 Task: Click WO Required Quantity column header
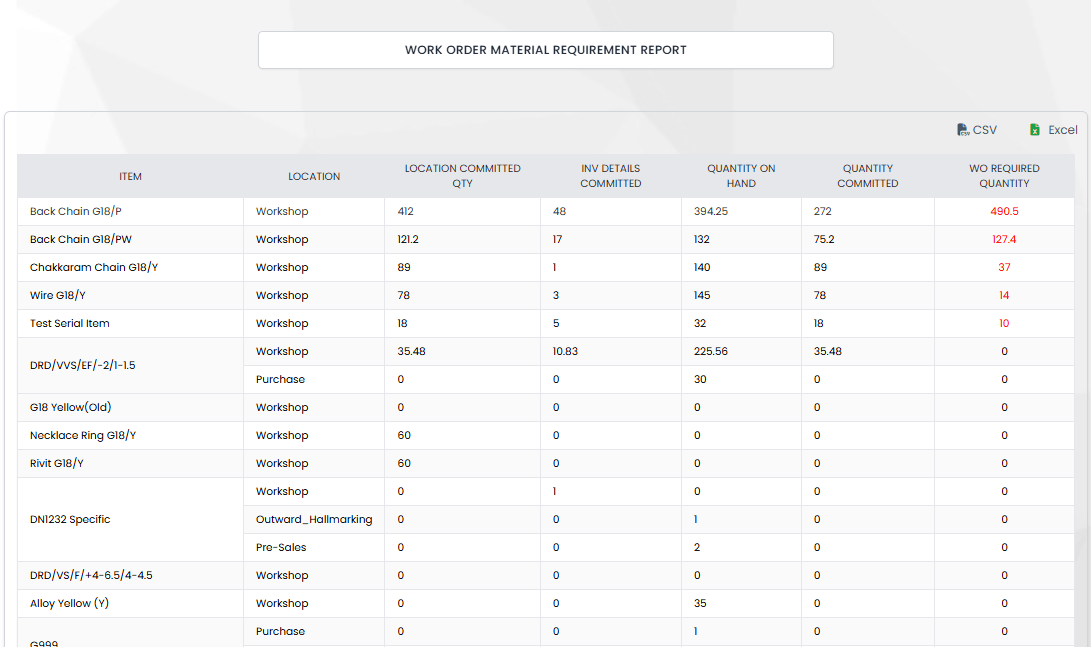tap(1004, 176)
